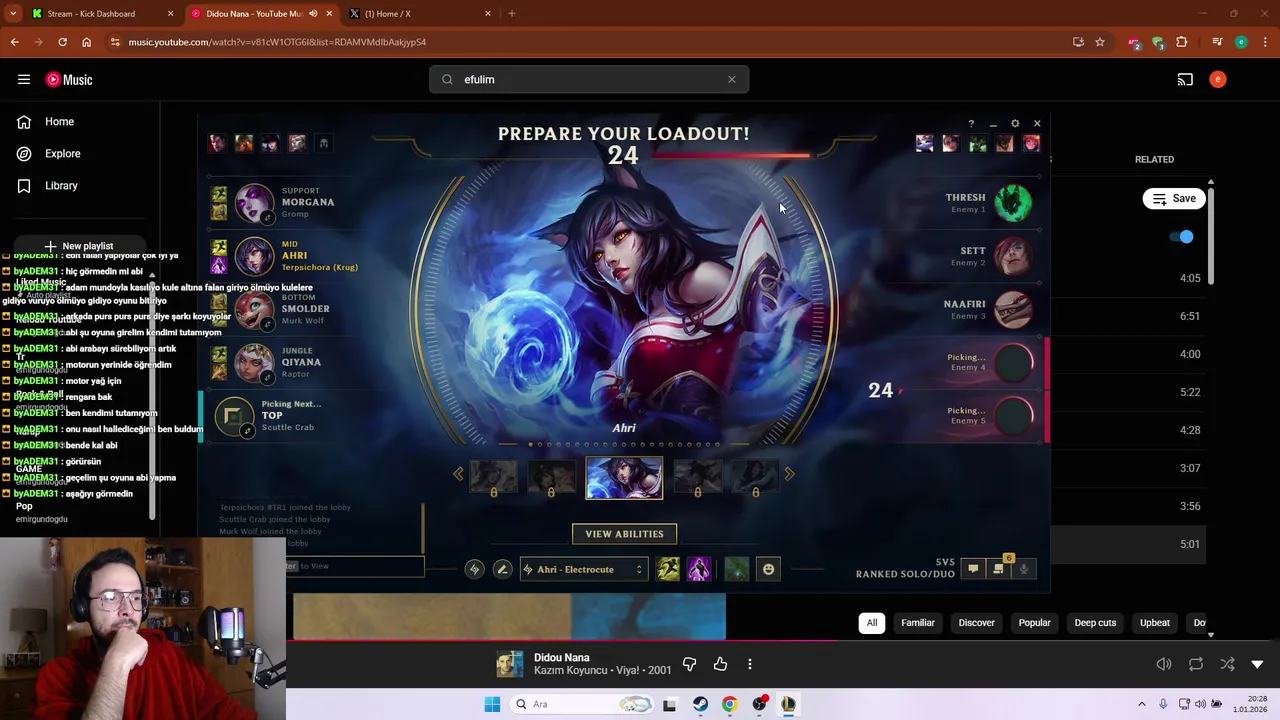
Task: Open the lobby chat bubble icon
Action: (972, 569)
